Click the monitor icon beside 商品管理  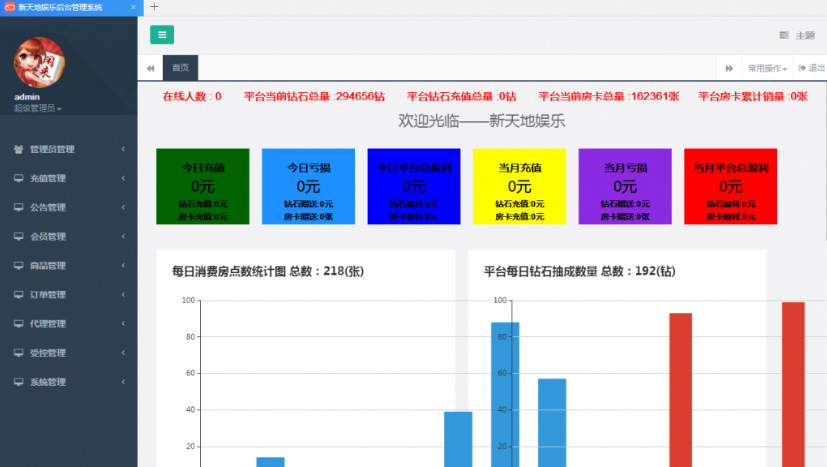point(19,265)
